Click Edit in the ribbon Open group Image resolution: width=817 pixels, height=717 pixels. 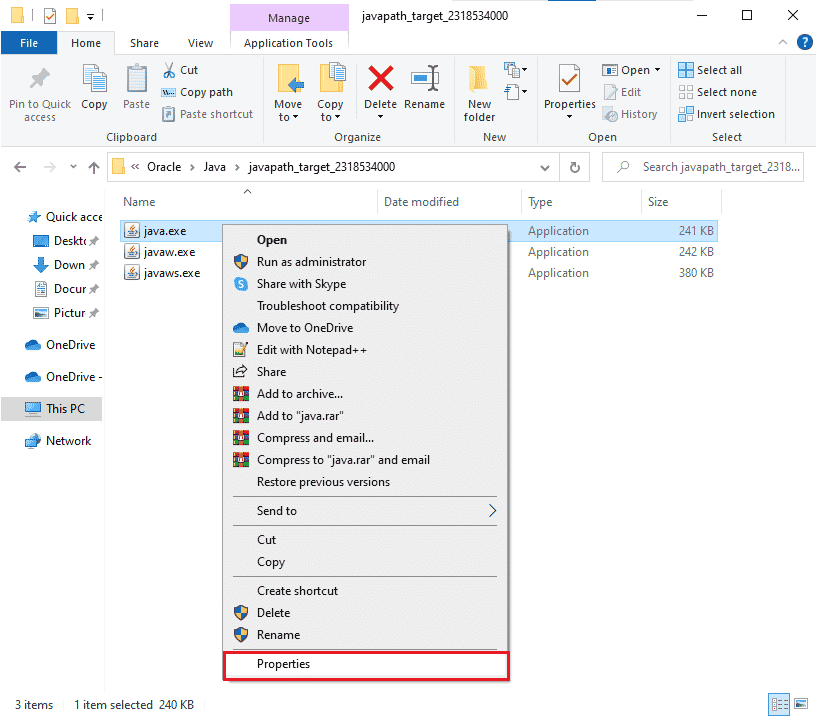pyautogui.click(x=622, y=92)
